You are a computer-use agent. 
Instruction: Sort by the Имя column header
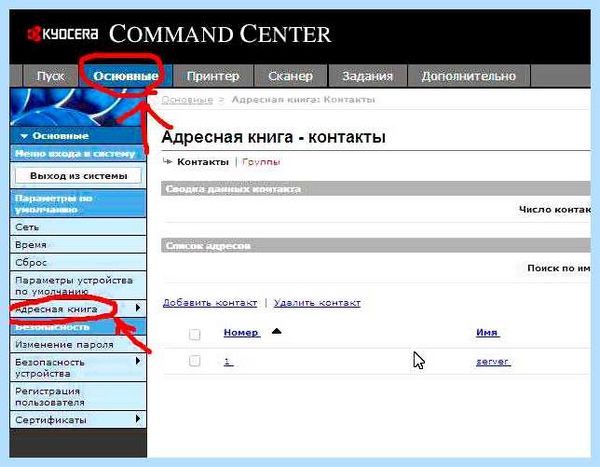coord(488,332)
